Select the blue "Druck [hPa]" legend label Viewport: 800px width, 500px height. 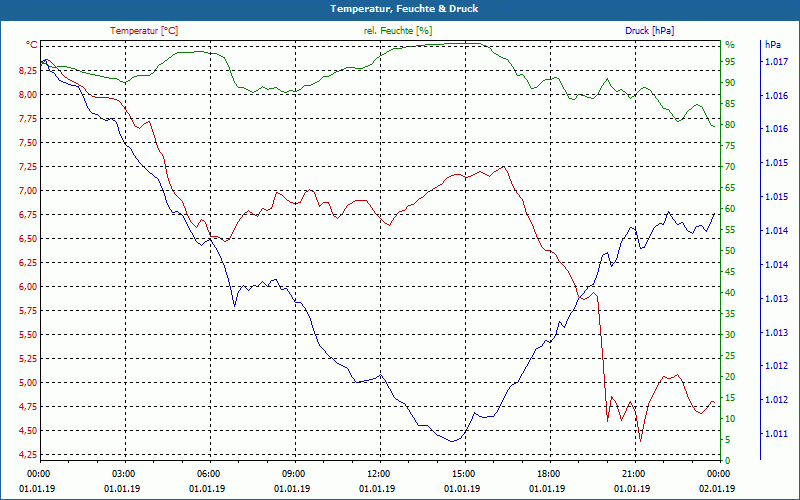649,31
